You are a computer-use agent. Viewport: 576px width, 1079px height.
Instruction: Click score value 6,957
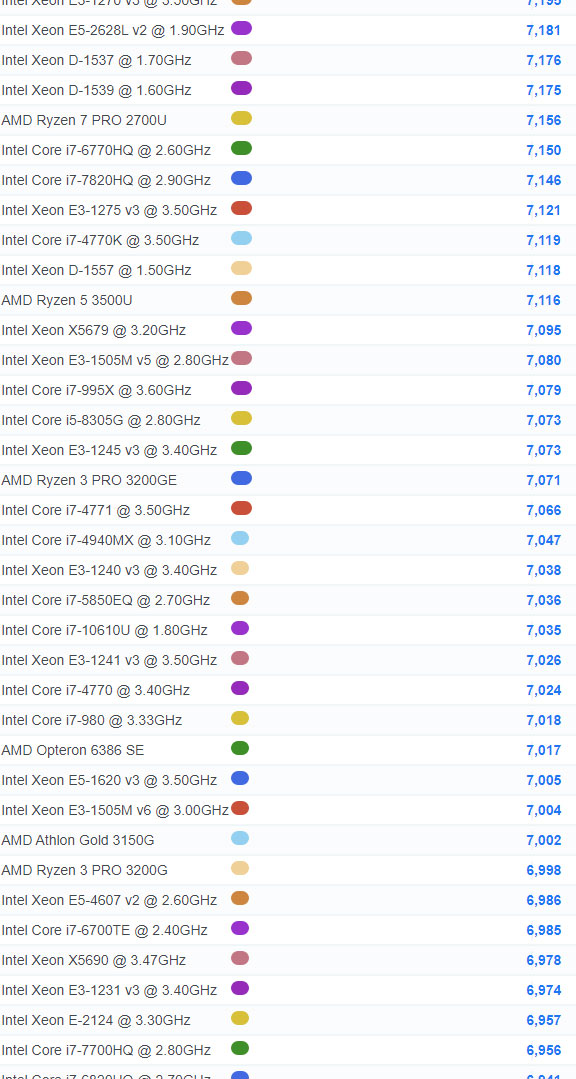[544, 1021]
